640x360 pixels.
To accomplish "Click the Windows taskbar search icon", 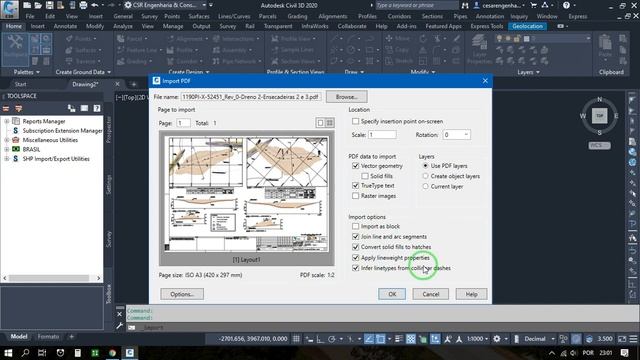I will coord(25,353).
